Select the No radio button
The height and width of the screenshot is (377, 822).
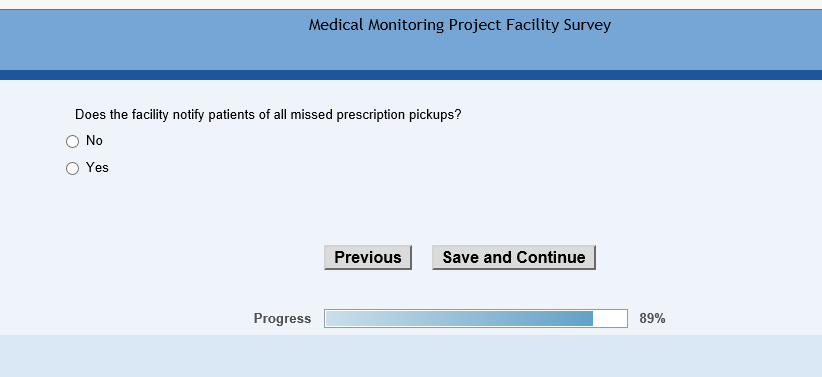[x=72, y=142]
